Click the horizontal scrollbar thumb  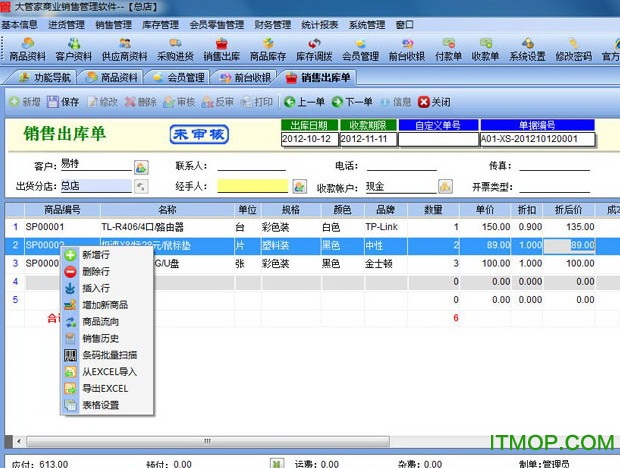click(x=208, y=441)
